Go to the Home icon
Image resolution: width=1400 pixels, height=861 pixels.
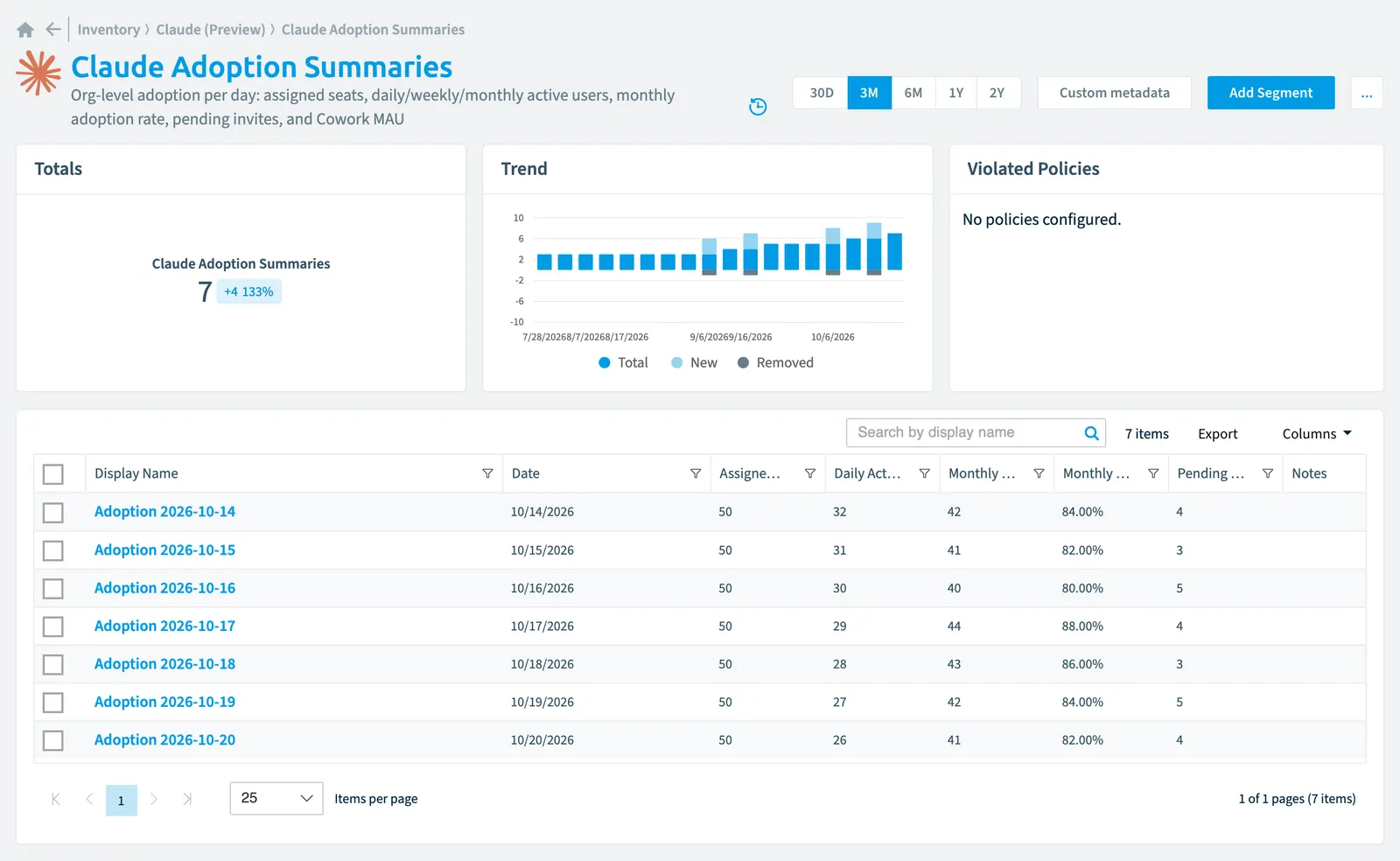[x=25, y=30]
